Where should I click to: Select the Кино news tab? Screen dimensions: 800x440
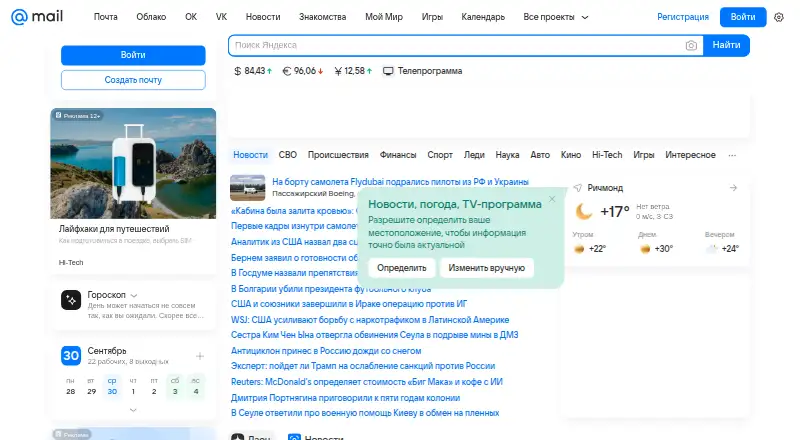571,155
